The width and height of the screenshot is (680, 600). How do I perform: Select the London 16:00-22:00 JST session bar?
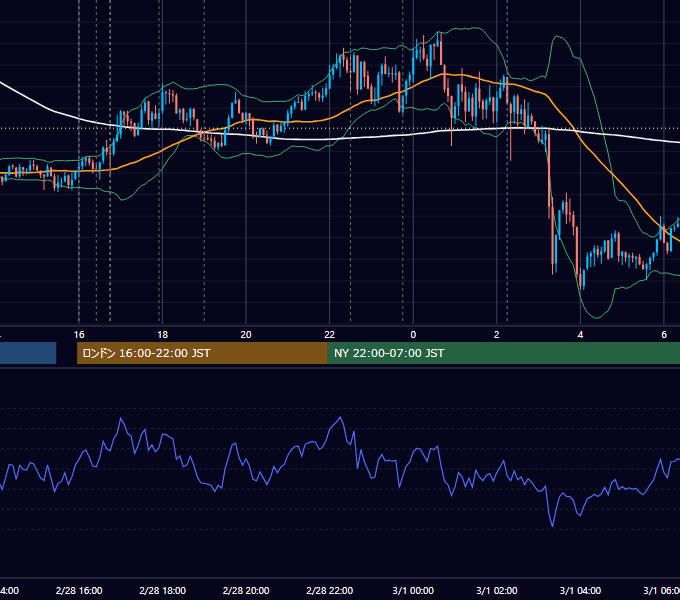pyautogui.click(x=202, y=353)
